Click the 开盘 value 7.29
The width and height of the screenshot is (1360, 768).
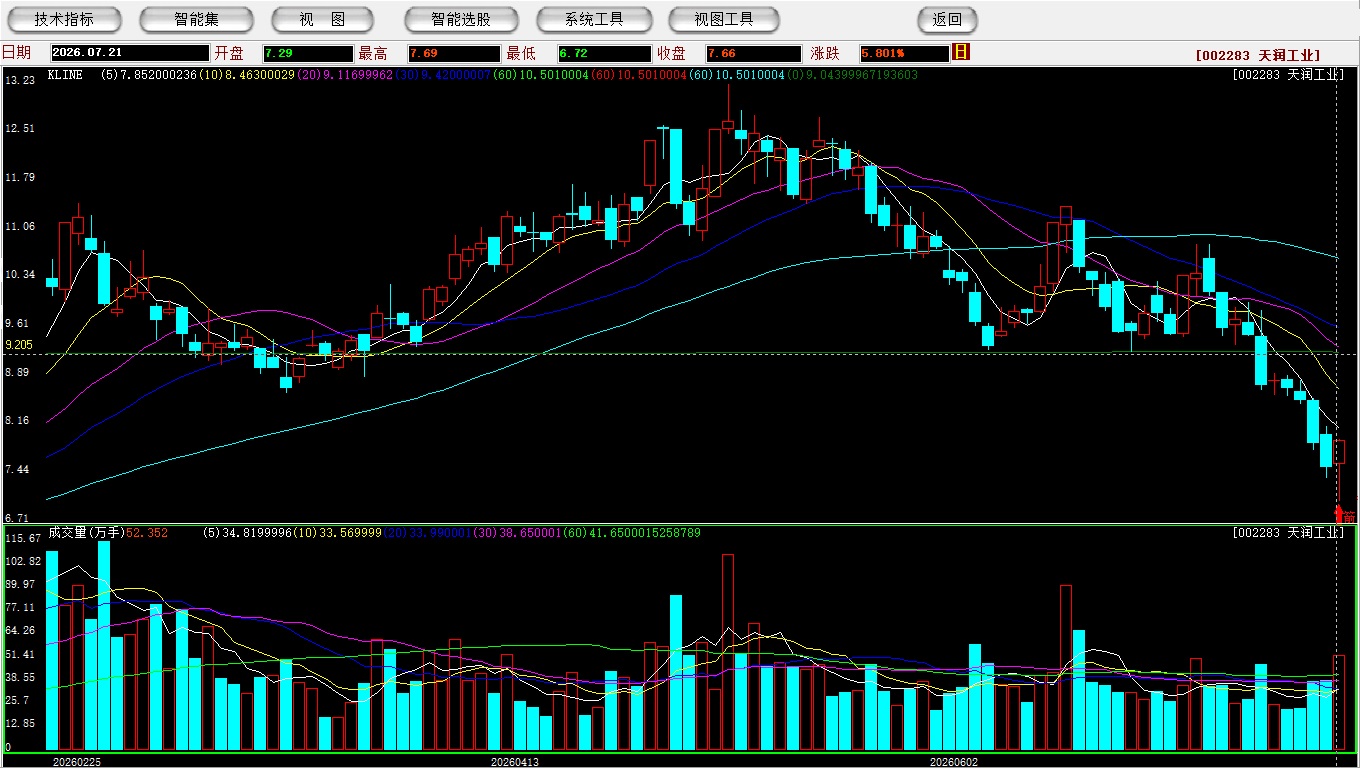tap(308, 53)
